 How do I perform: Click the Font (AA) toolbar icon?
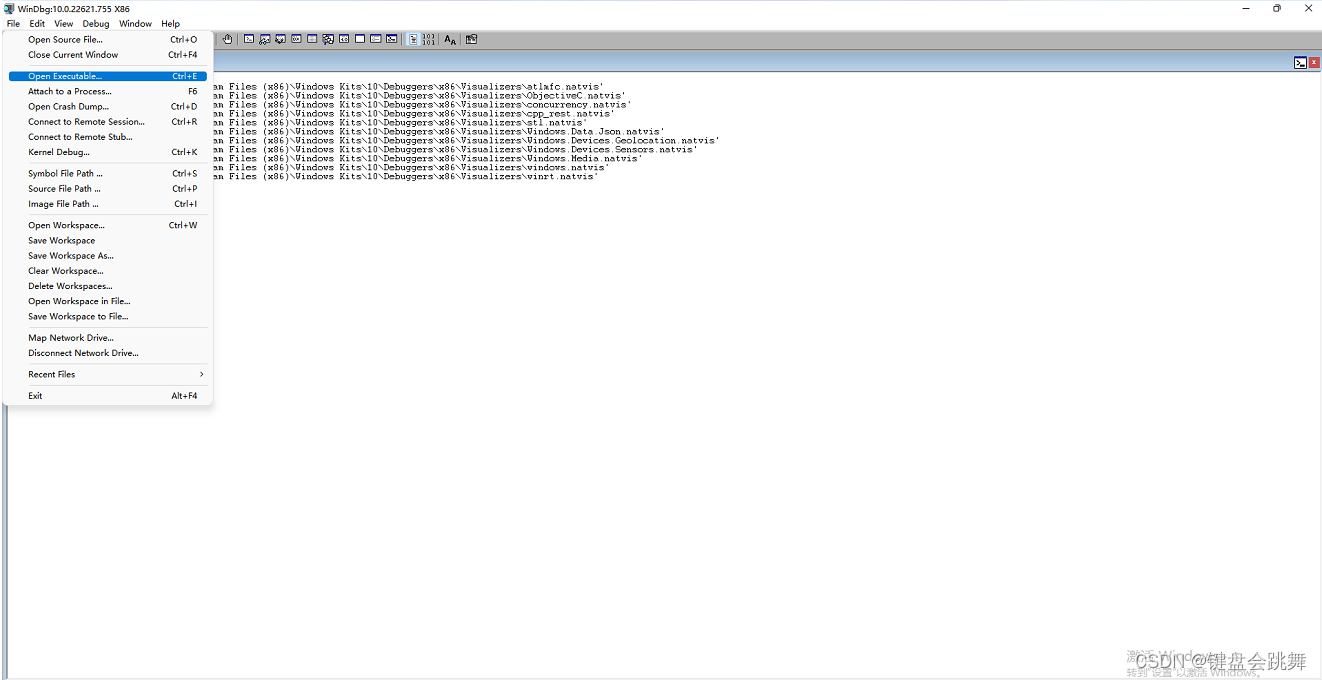coord(449,39)
